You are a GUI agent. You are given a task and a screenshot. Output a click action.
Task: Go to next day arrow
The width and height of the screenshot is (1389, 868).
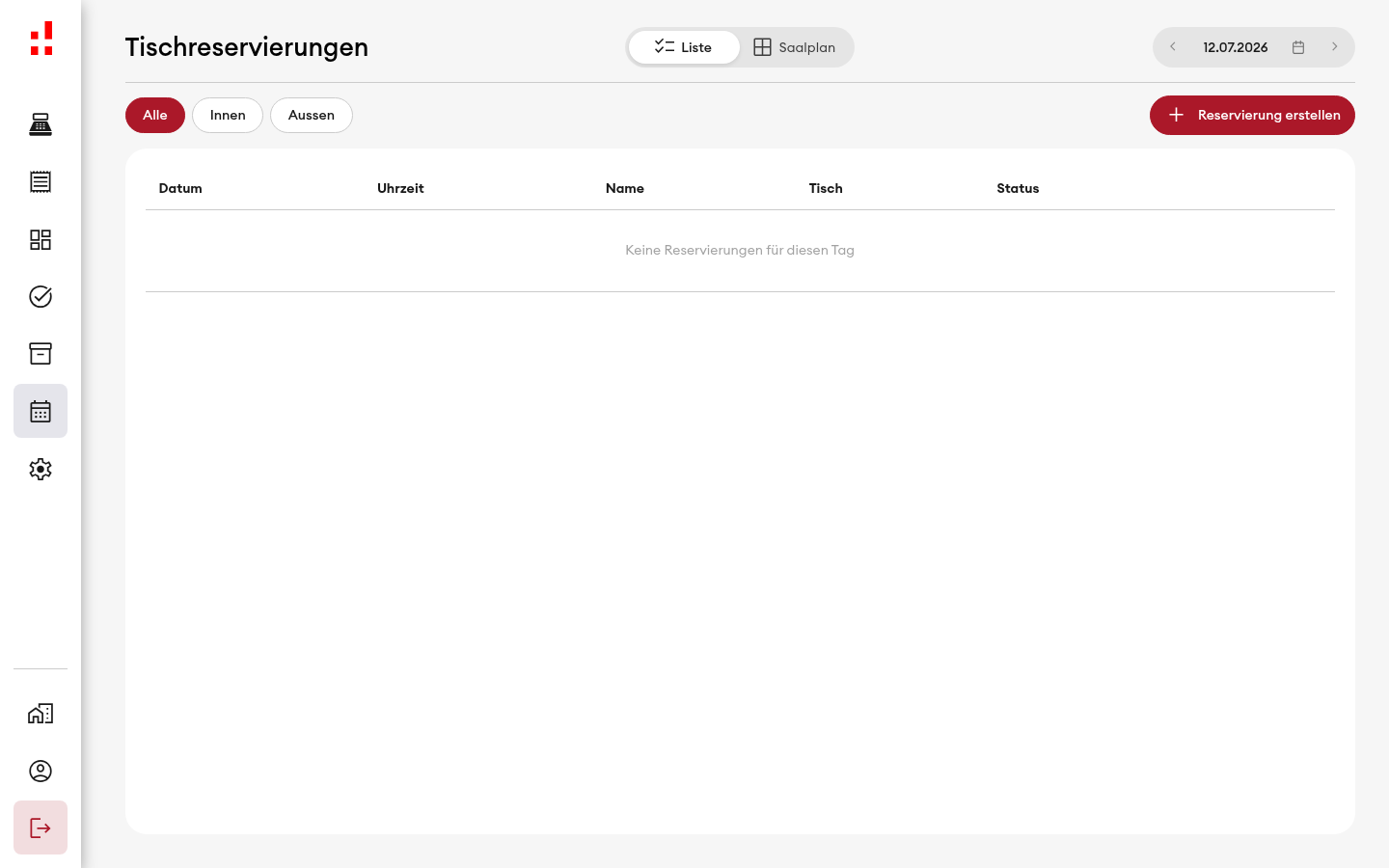(x=1335, y=47)
